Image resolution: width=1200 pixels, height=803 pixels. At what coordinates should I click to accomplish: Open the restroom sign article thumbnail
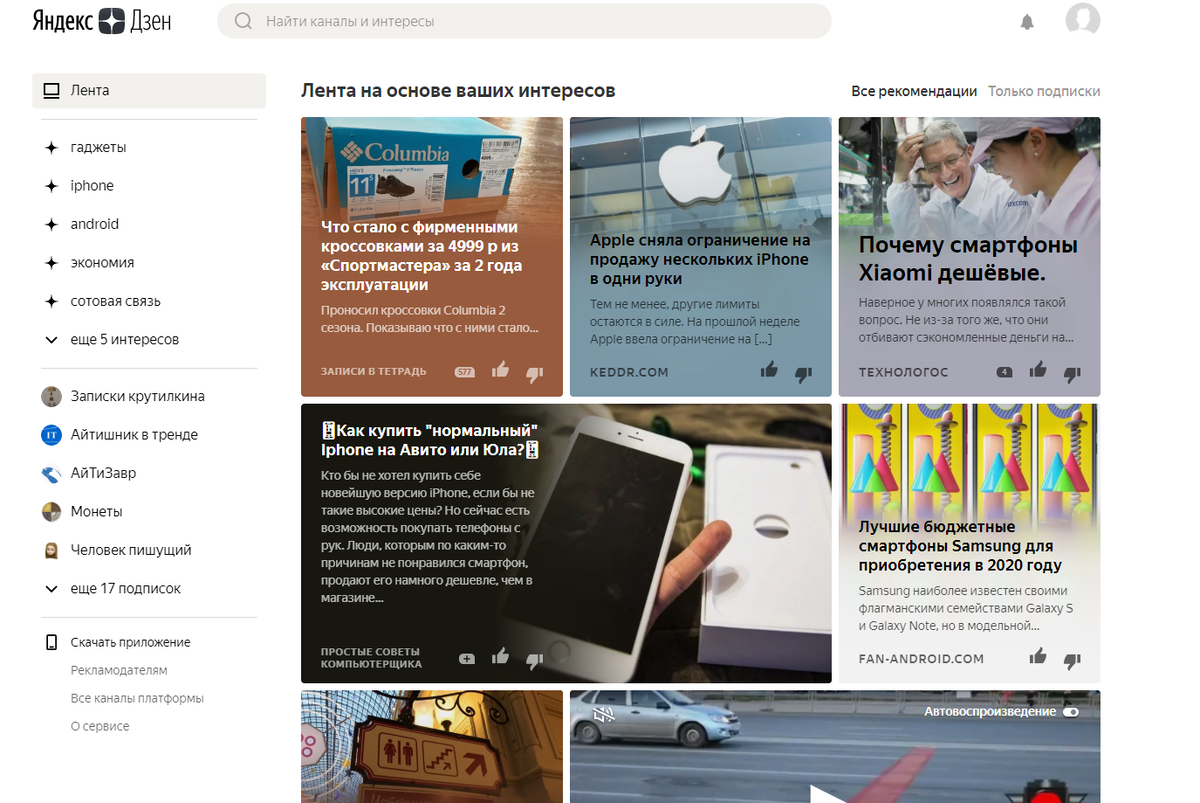[432, 746]
